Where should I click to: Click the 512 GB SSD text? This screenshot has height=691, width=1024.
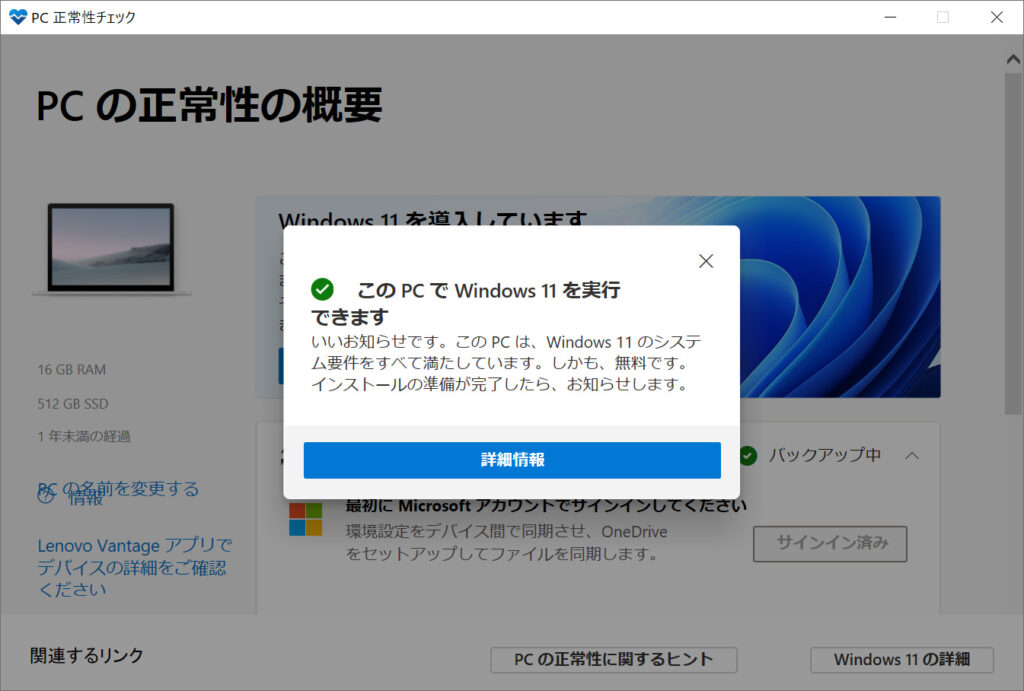pos(73,404)
